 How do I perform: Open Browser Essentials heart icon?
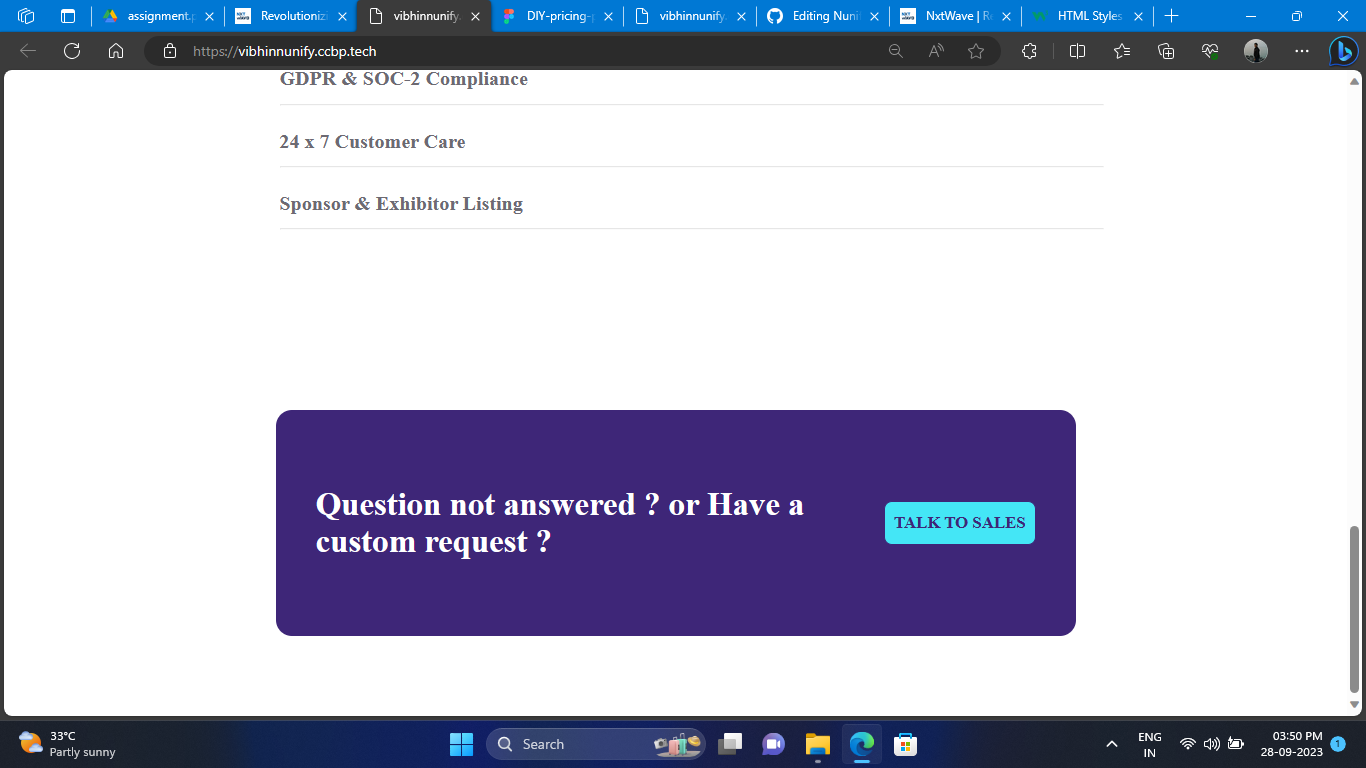1208,50
